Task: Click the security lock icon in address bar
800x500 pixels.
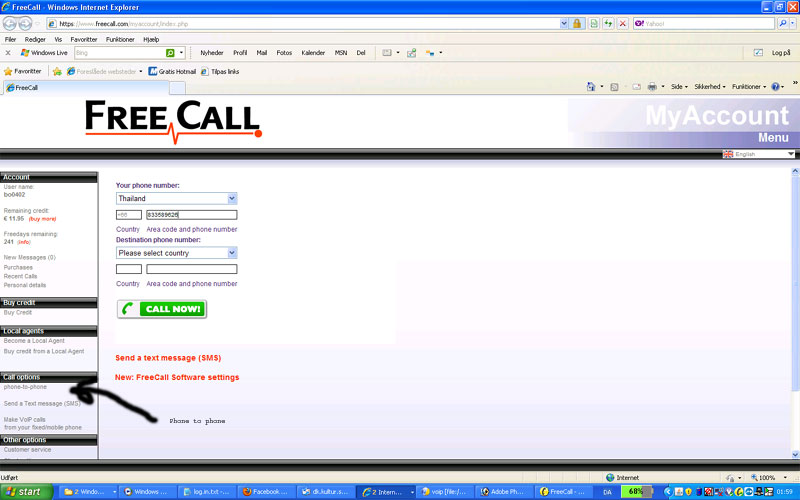Action: (577, 23)
